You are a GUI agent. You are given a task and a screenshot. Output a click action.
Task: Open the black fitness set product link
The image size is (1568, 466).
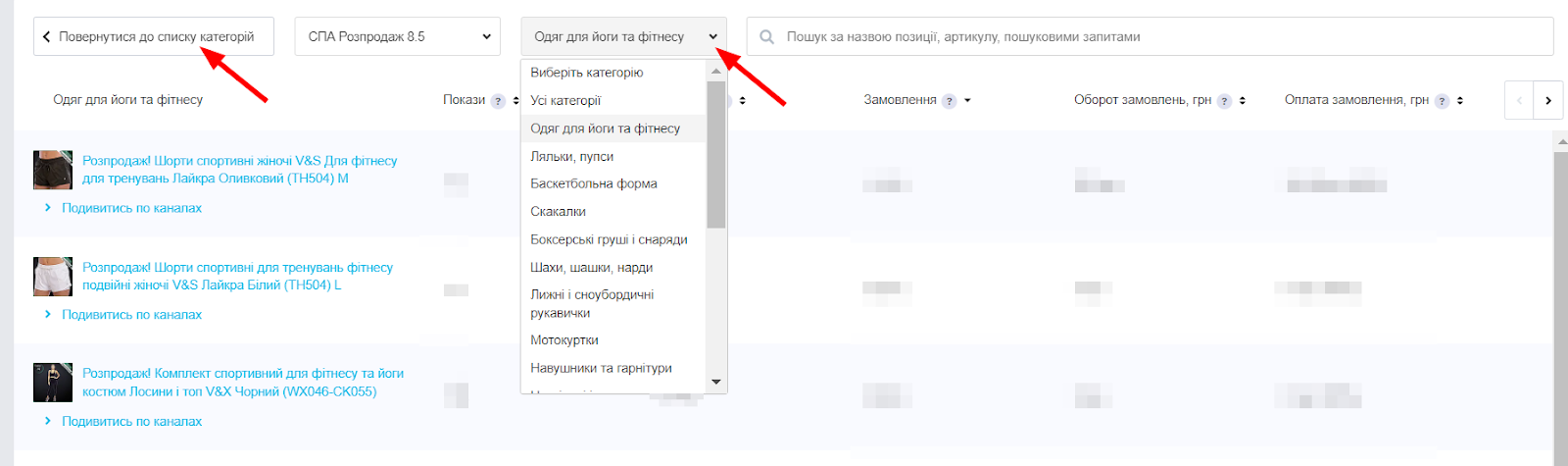point(242,383)
